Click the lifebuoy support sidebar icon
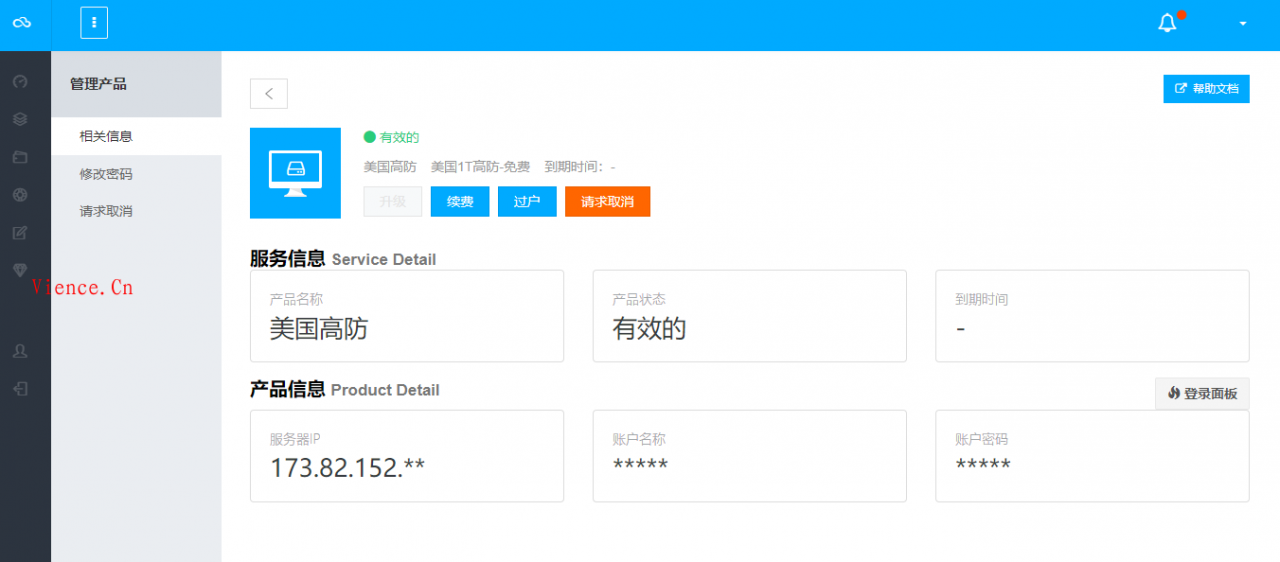Image resolution: width=1280 pixels, height=562 pixels. 20,195
